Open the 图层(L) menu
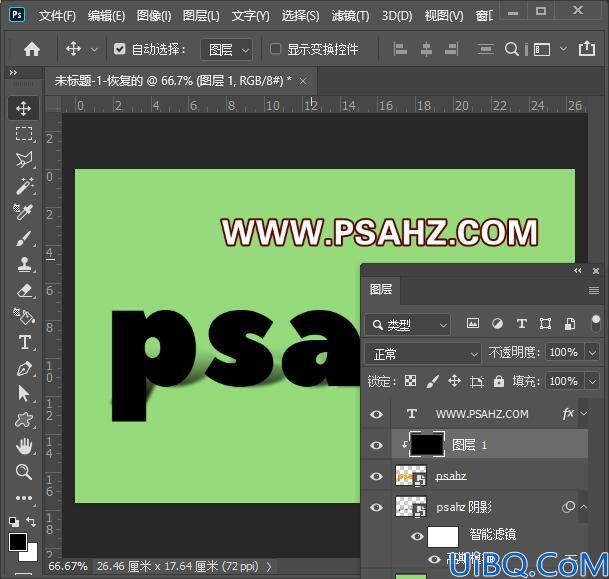Image resolution: width=609 pixels, height=579 pixels. pyautogui.click(x=201, y=16)
